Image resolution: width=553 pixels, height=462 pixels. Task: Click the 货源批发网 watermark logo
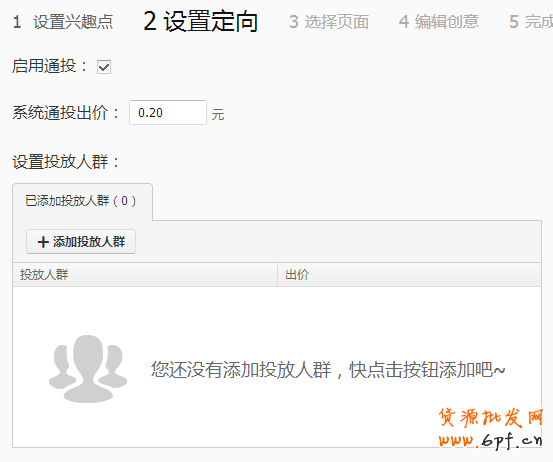[x=491, y=418]
